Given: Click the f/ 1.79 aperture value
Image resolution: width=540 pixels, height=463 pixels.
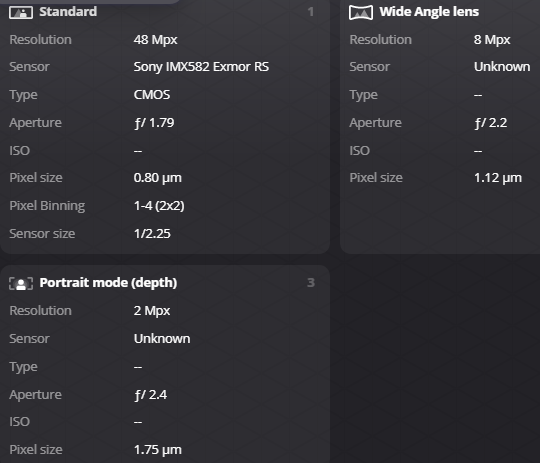Looking at the screenshot, I should click(x=154, y=123).
